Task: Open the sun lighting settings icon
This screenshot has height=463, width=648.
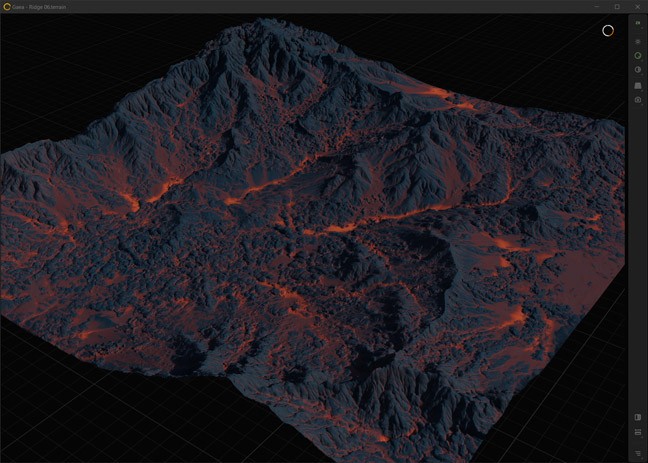Action: [638, 41]
